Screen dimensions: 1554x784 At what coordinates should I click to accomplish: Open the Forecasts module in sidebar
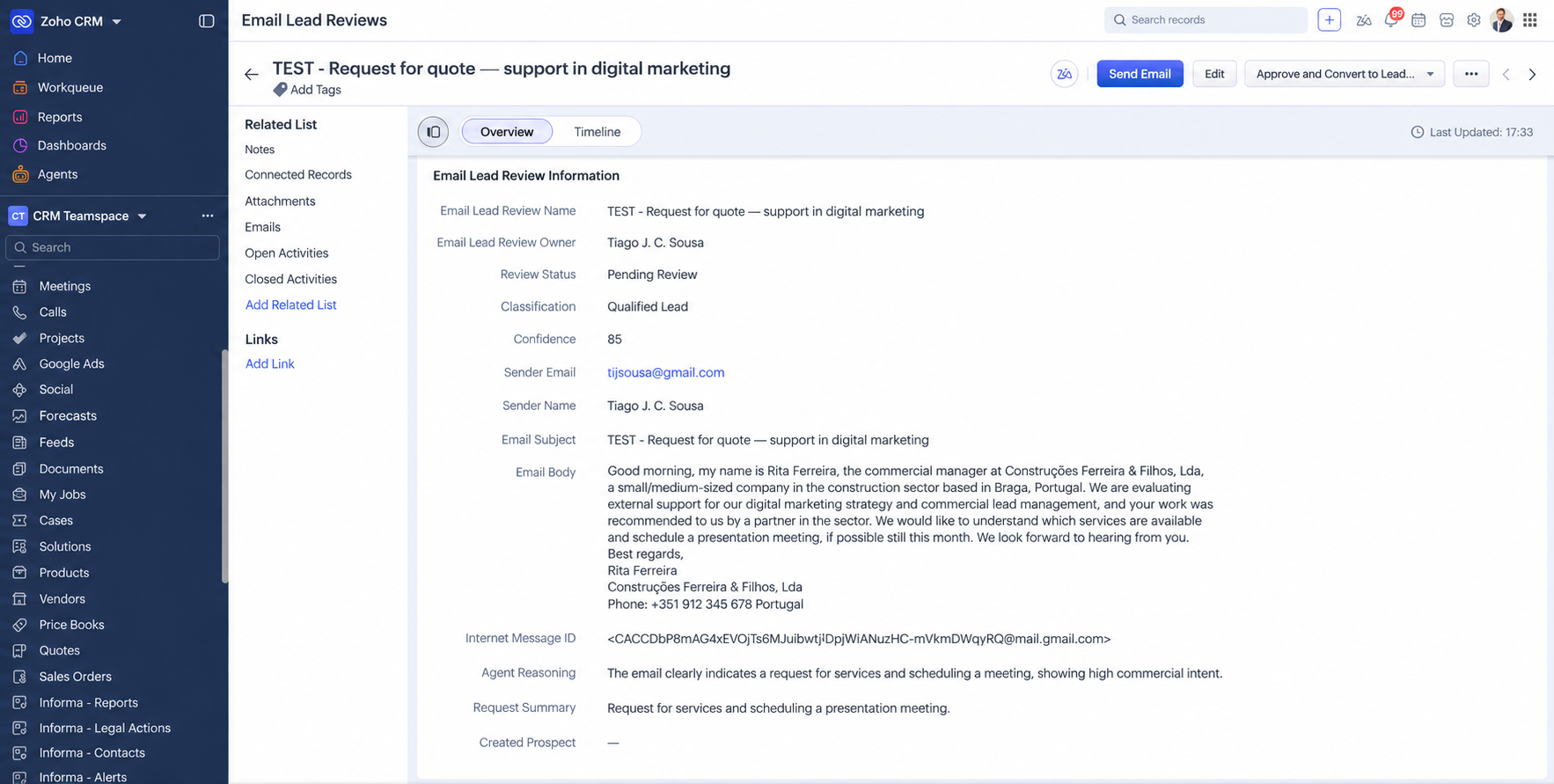pos(68,415)
